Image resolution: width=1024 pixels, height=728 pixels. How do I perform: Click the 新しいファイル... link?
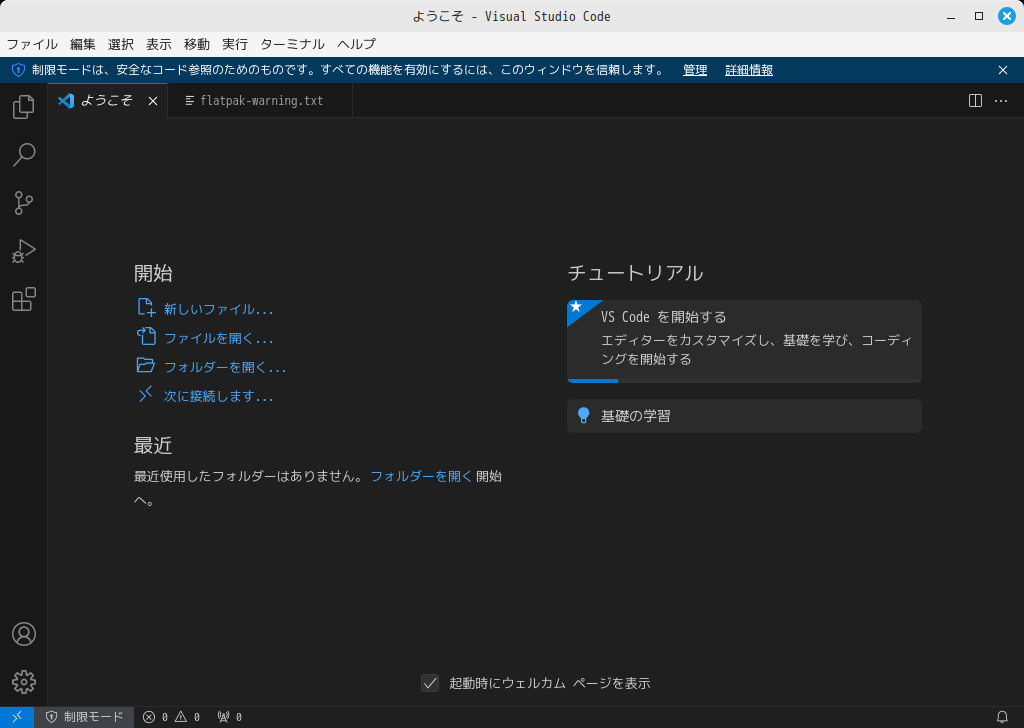coord(218,309)
